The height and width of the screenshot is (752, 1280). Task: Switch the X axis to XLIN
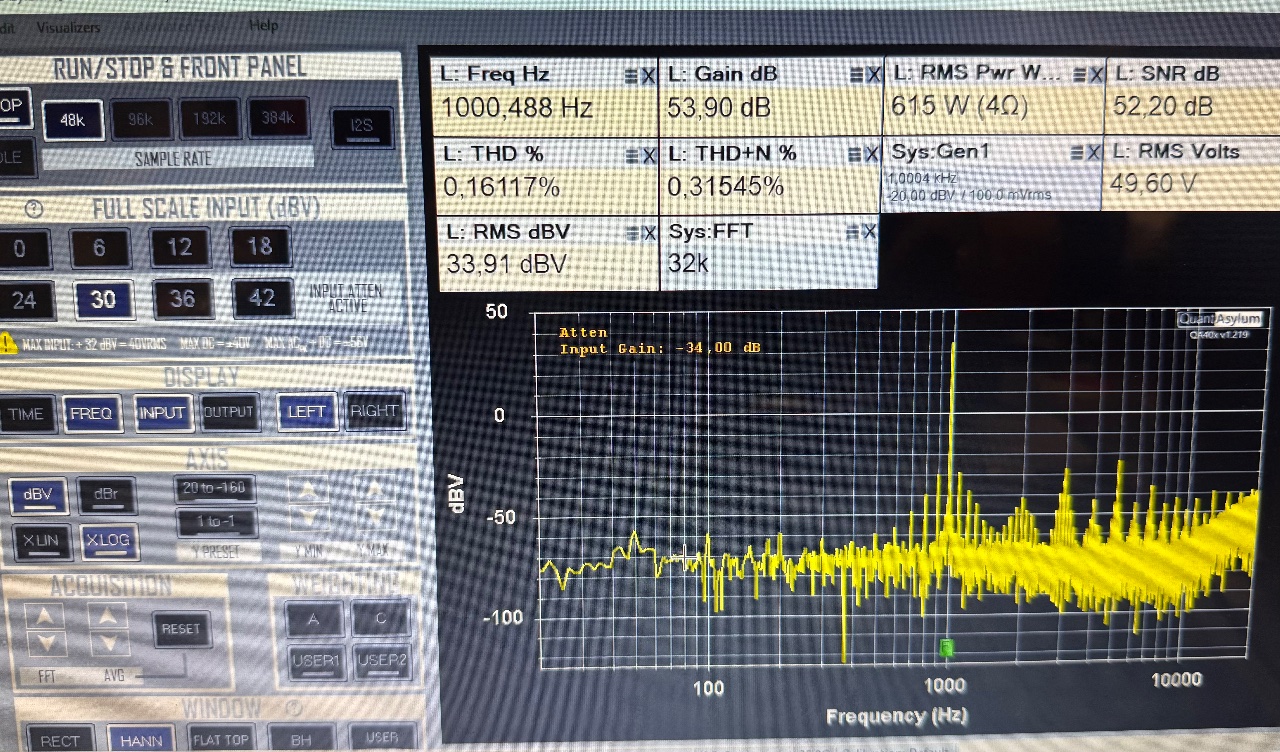41,540
